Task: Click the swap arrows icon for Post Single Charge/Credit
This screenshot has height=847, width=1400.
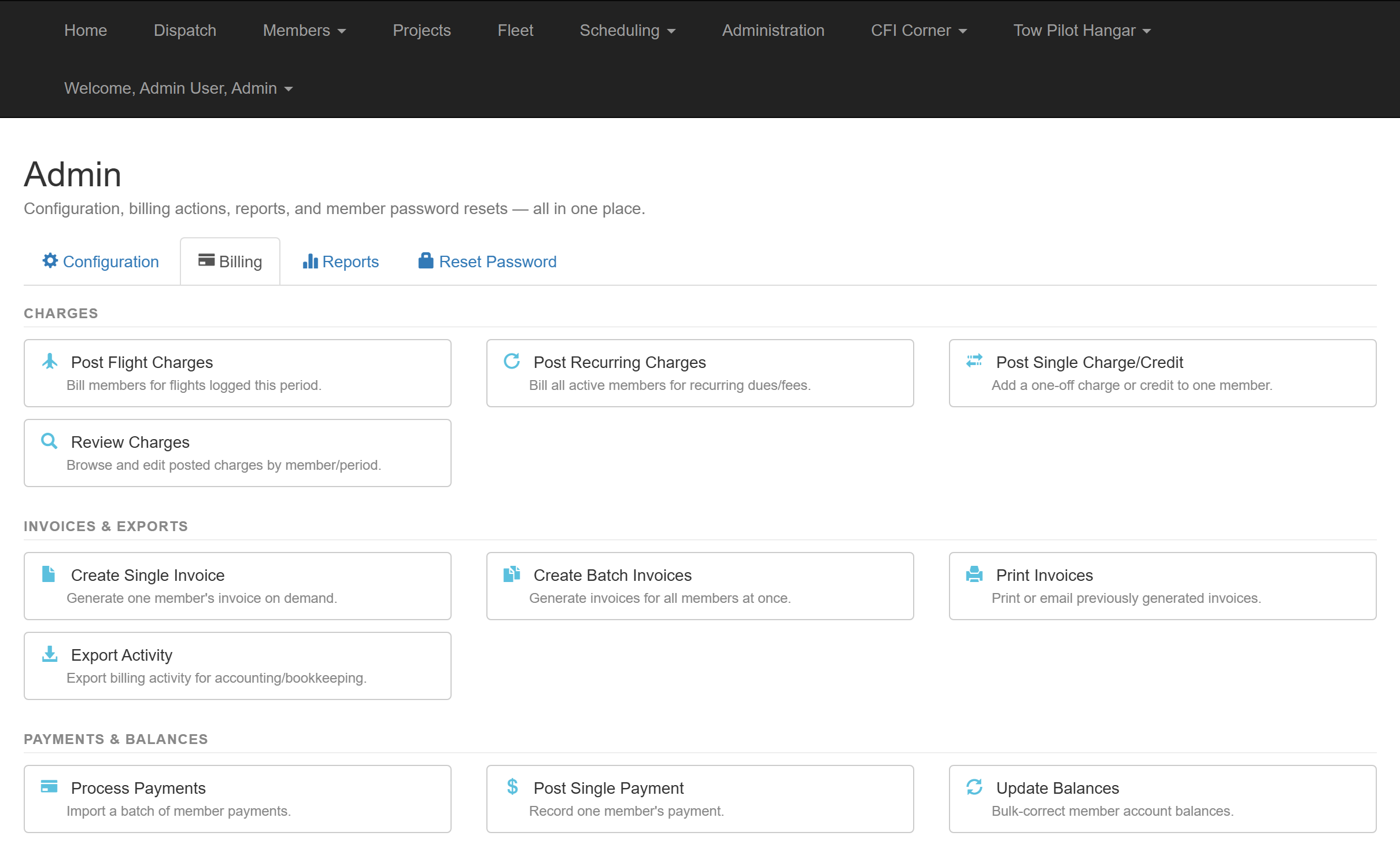Action: coord(974,361)
